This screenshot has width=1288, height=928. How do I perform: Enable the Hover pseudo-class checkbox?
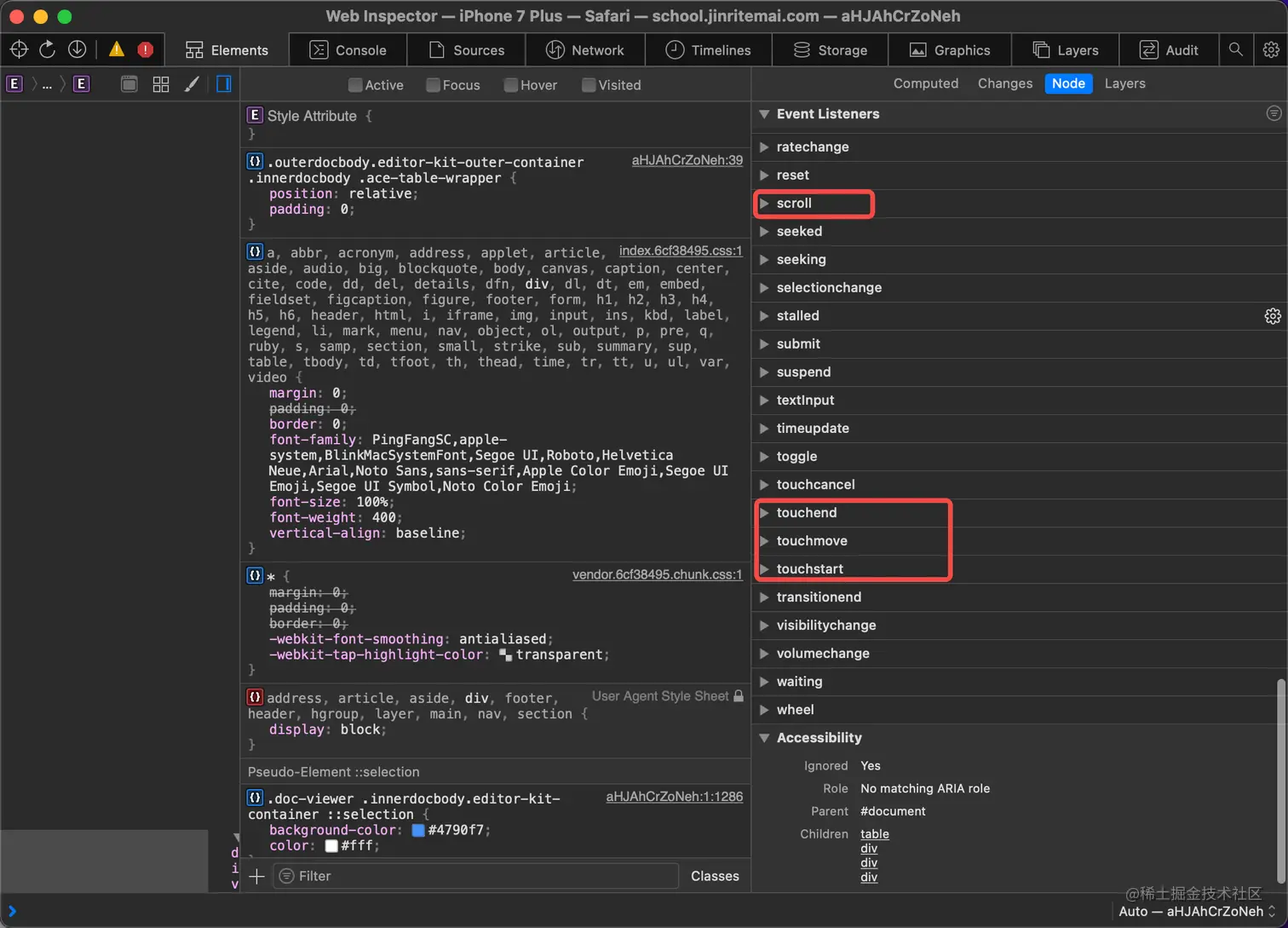click(510, 84)
